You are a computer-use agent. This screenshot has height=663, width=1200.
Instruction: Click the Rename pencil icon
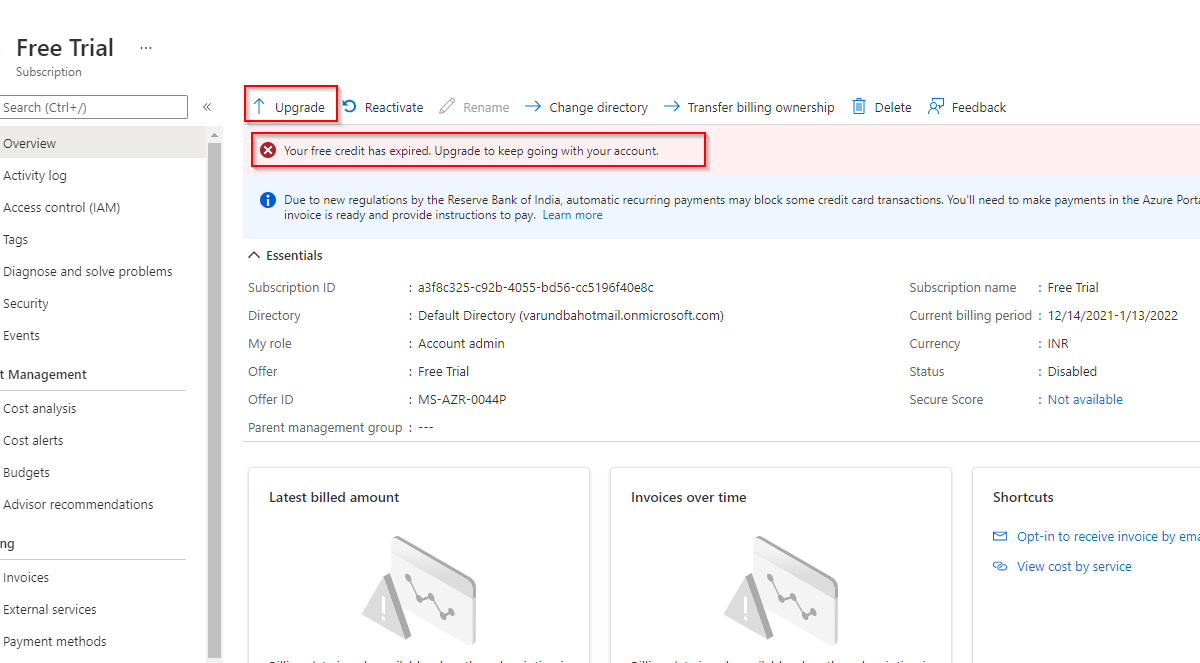pos(447,106)
